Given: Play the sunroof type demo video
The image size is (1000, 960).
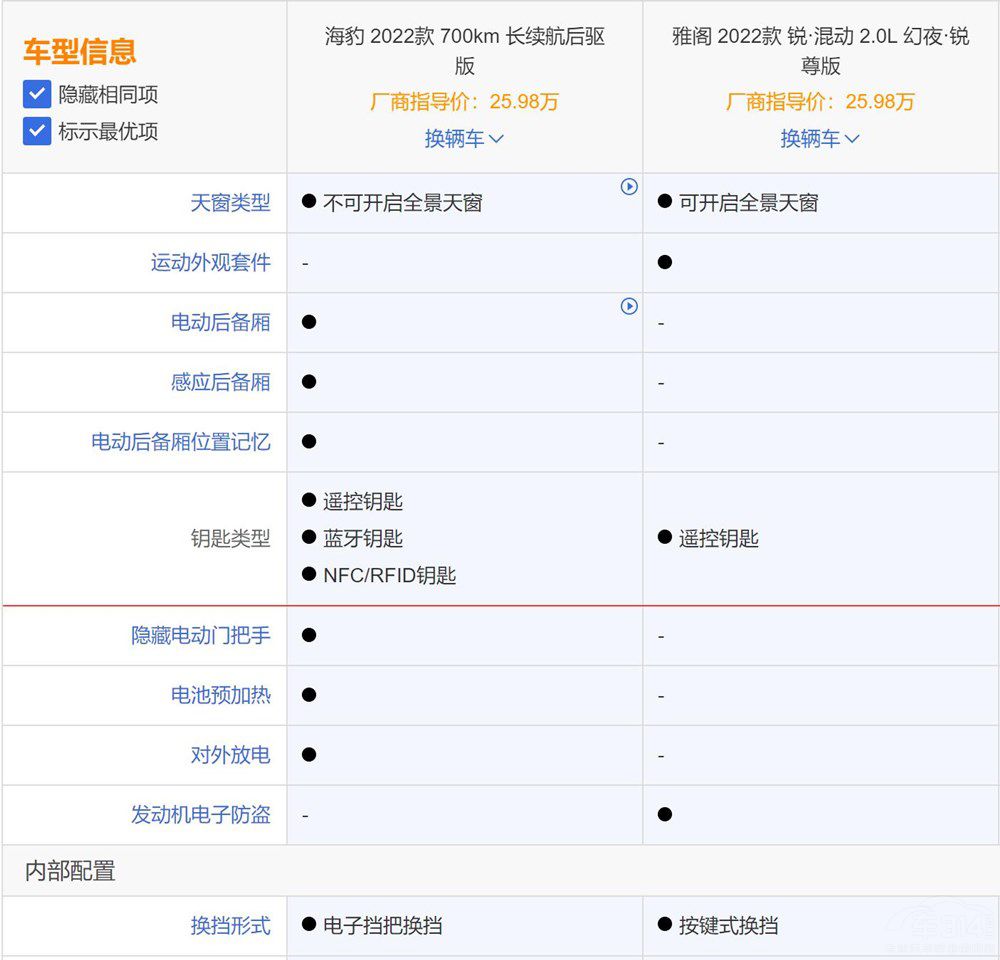Looking at the screenshot, I should (629, 187).
